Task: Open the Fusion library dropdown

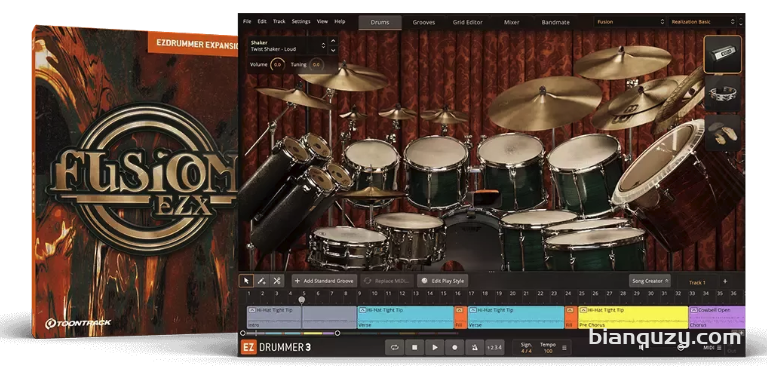Action: coord(630,22)
